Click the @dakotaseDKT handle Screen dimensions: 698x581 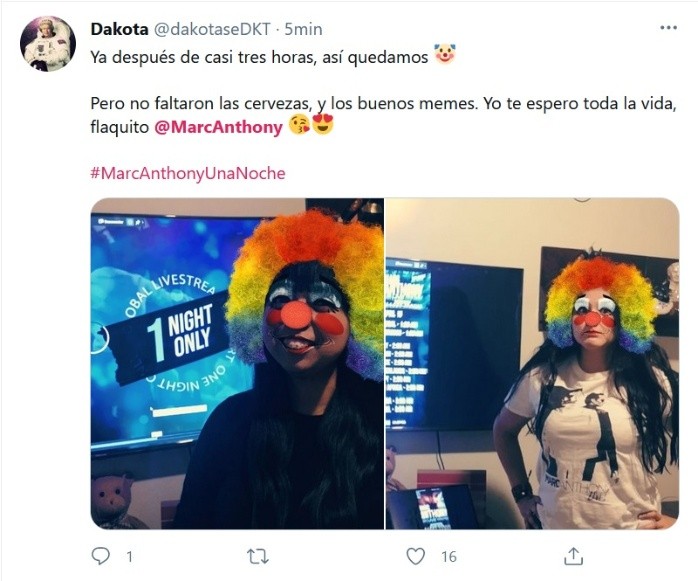[212, 29]
